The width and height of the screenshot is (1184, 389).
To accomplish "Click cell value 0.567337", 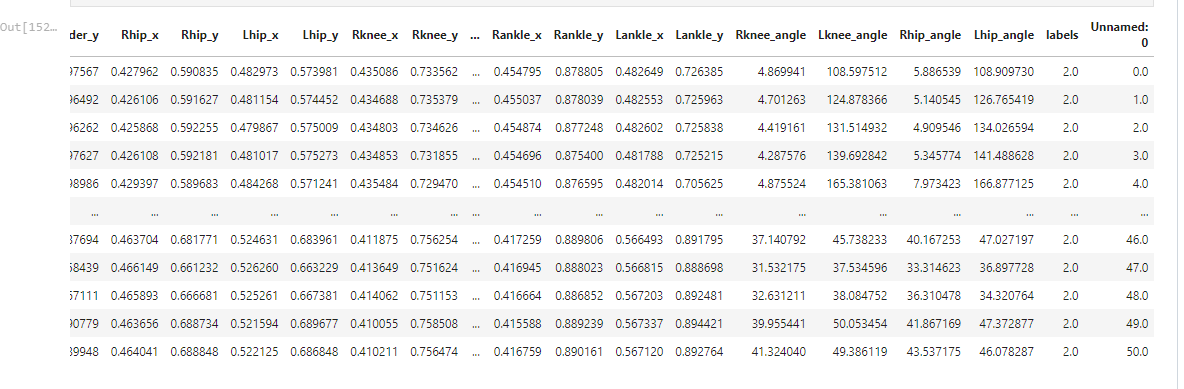I will (x=640, y=323).
